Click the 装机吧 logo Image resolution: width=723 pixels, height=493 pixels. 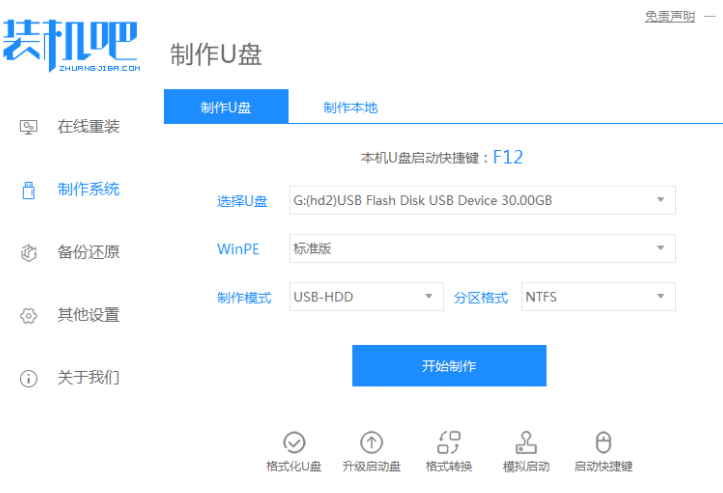[71, 45]
